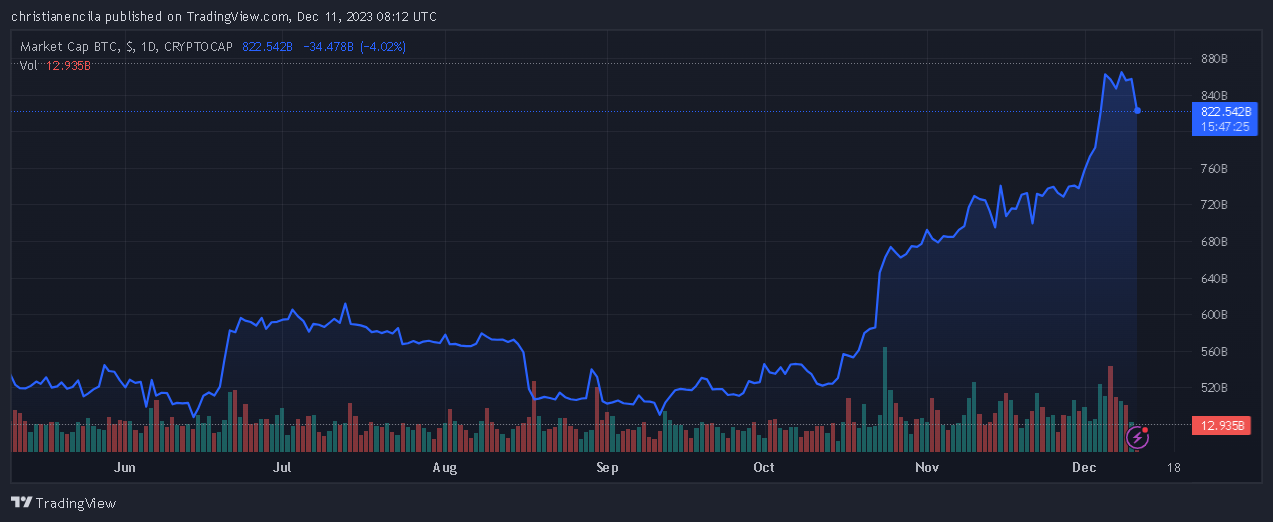1273x522 pixels.
Task: Click the Jul label on time axis
Action: pyautogui.click(x=283, y=467)
